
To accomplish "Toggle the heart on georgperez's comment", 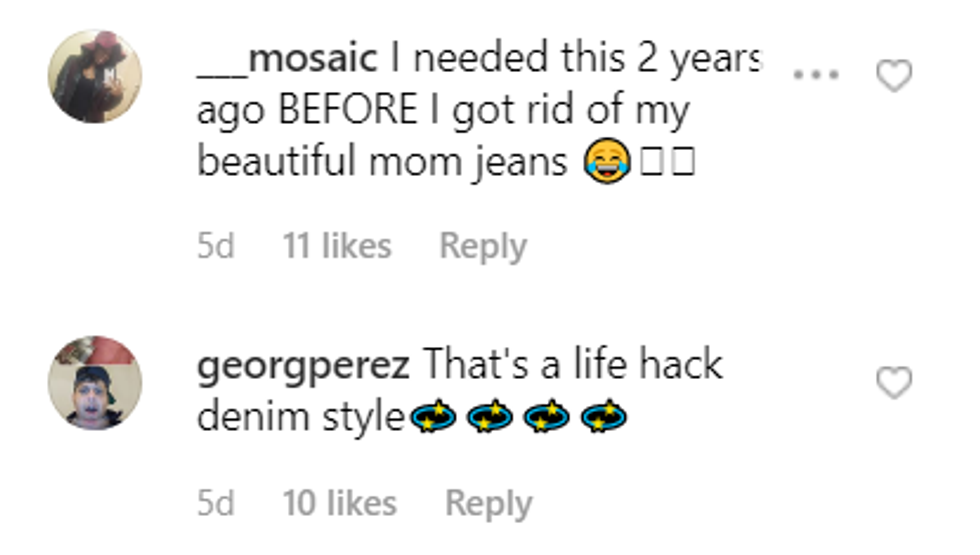I will click(x=893, y=382).
